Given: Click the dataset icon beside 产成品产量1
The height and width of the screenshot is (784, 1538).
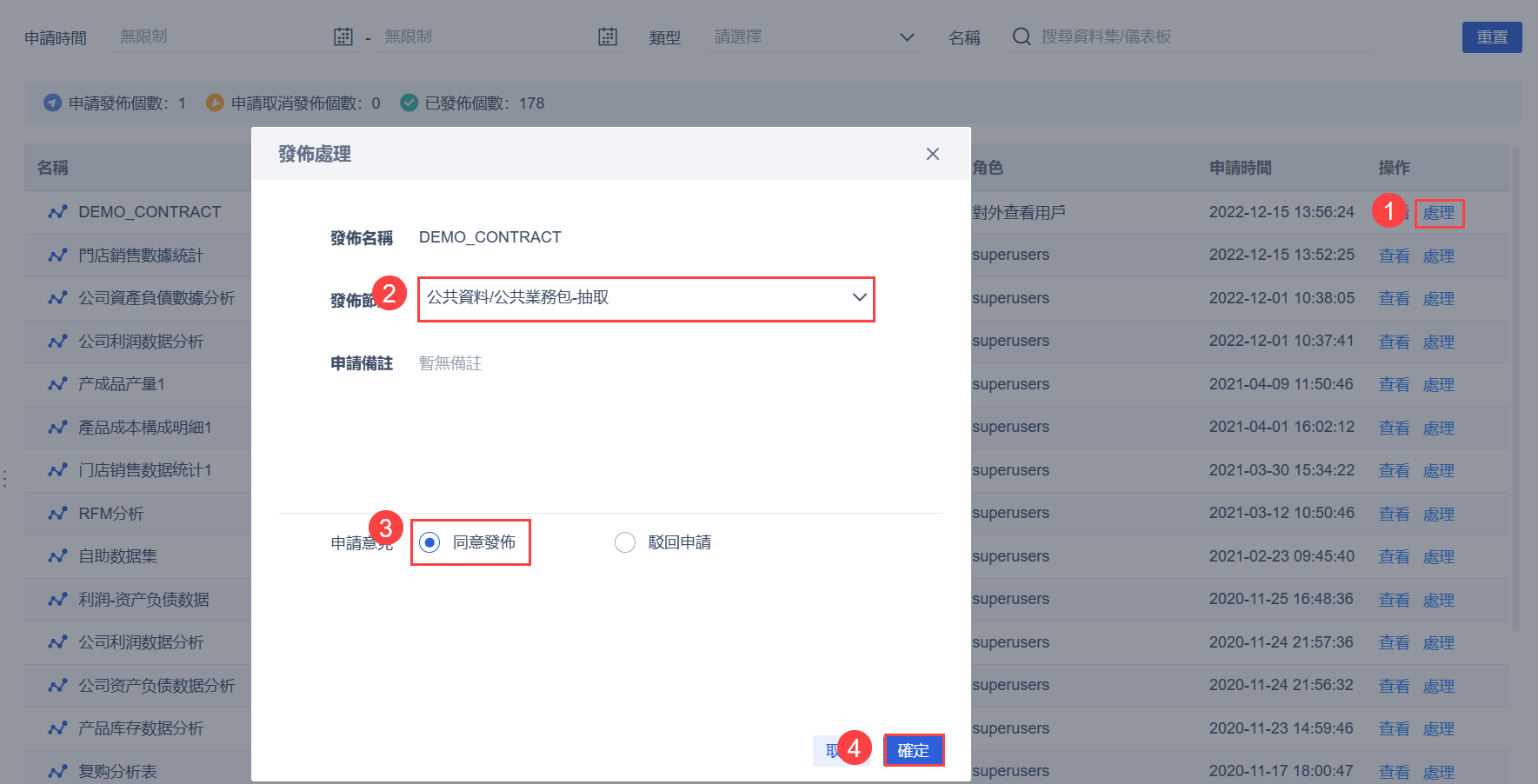Looking at the screenshot, I should [x=57, y=384].
